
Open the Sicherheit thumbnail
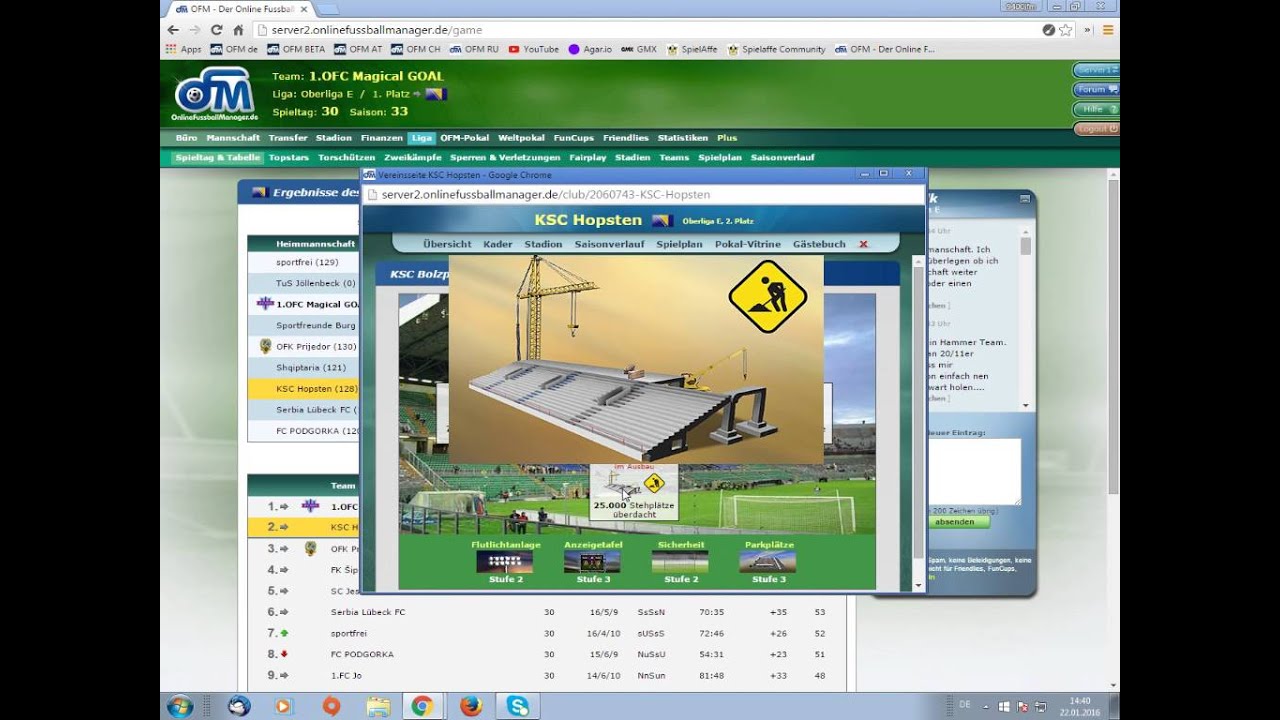[x=680, y=561]
